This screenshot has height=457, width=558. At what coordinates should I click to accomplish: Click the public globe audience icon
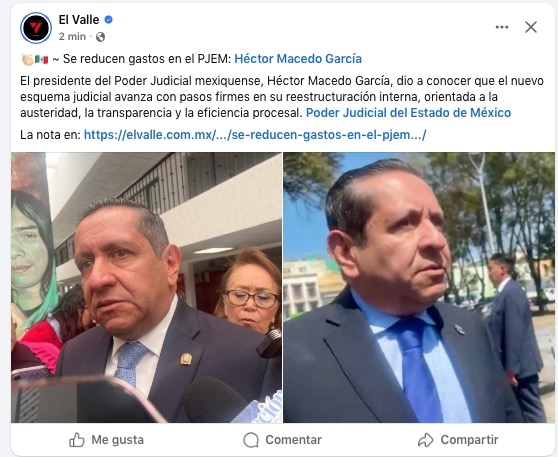[x=100, y=37]
